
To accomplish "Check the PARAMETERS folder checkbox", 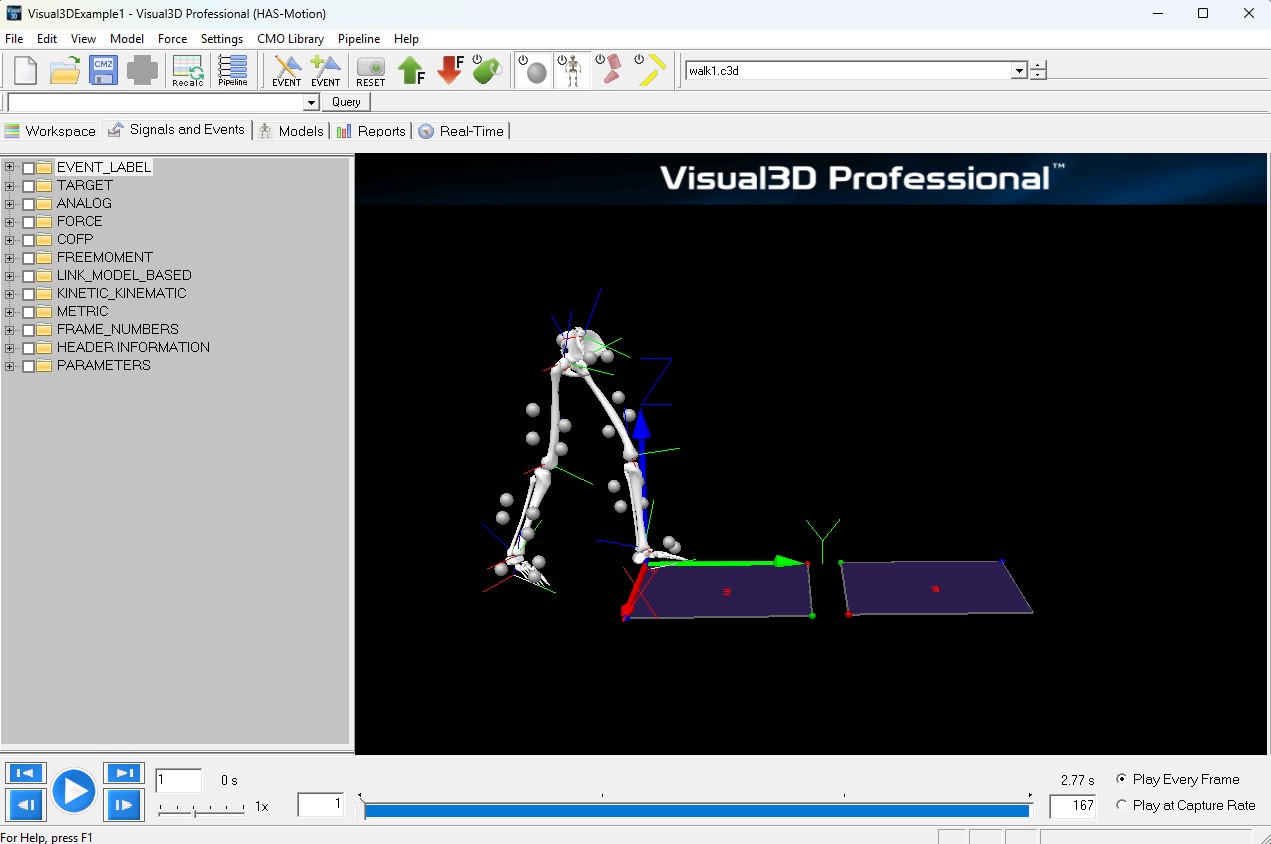I will pyautogui.click(x=28, y=366).
